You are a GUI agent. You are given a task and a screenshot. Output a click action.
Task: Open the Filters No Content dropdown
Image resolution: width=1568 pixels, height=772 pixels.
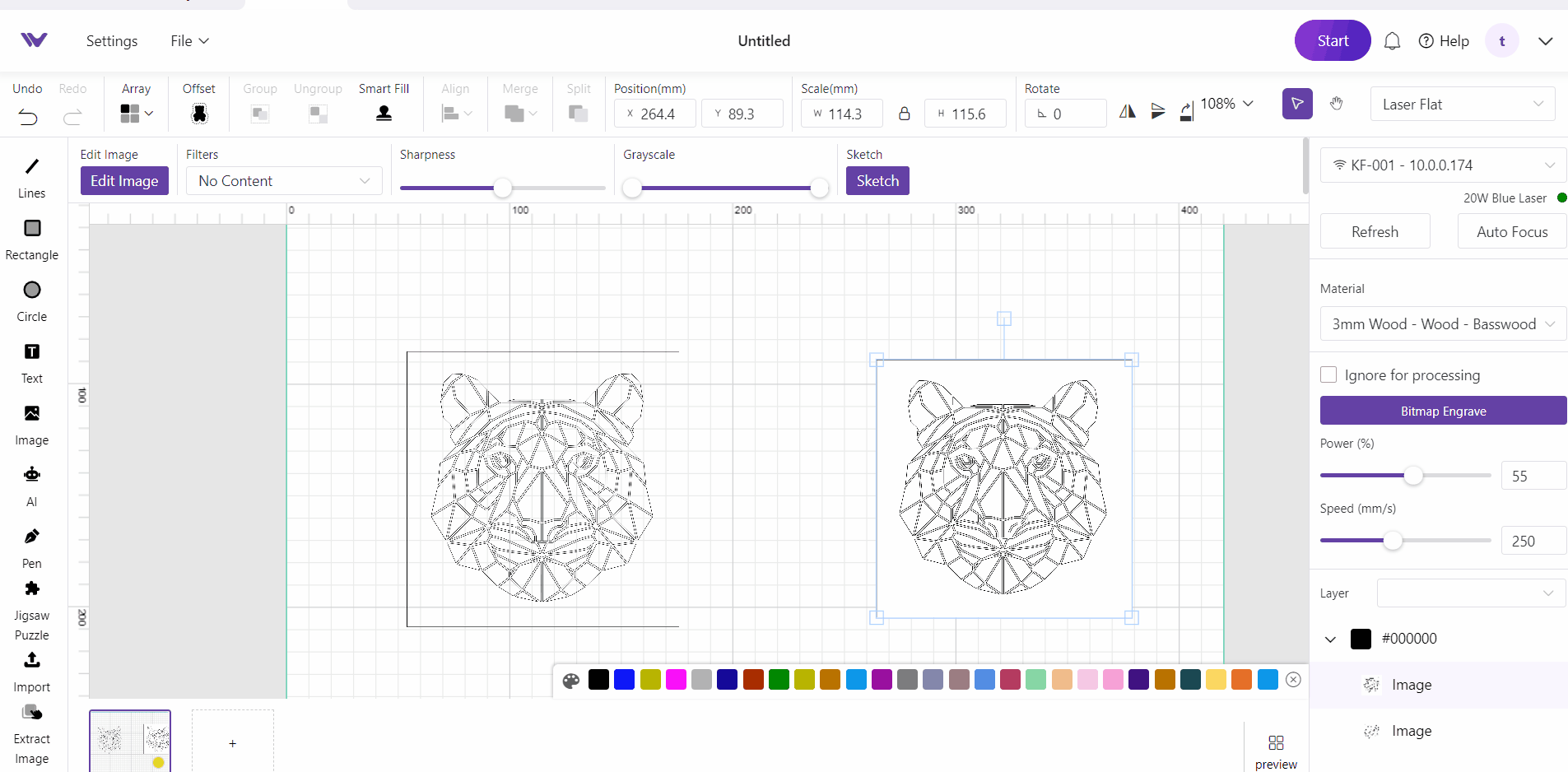(x=284, y=181)
